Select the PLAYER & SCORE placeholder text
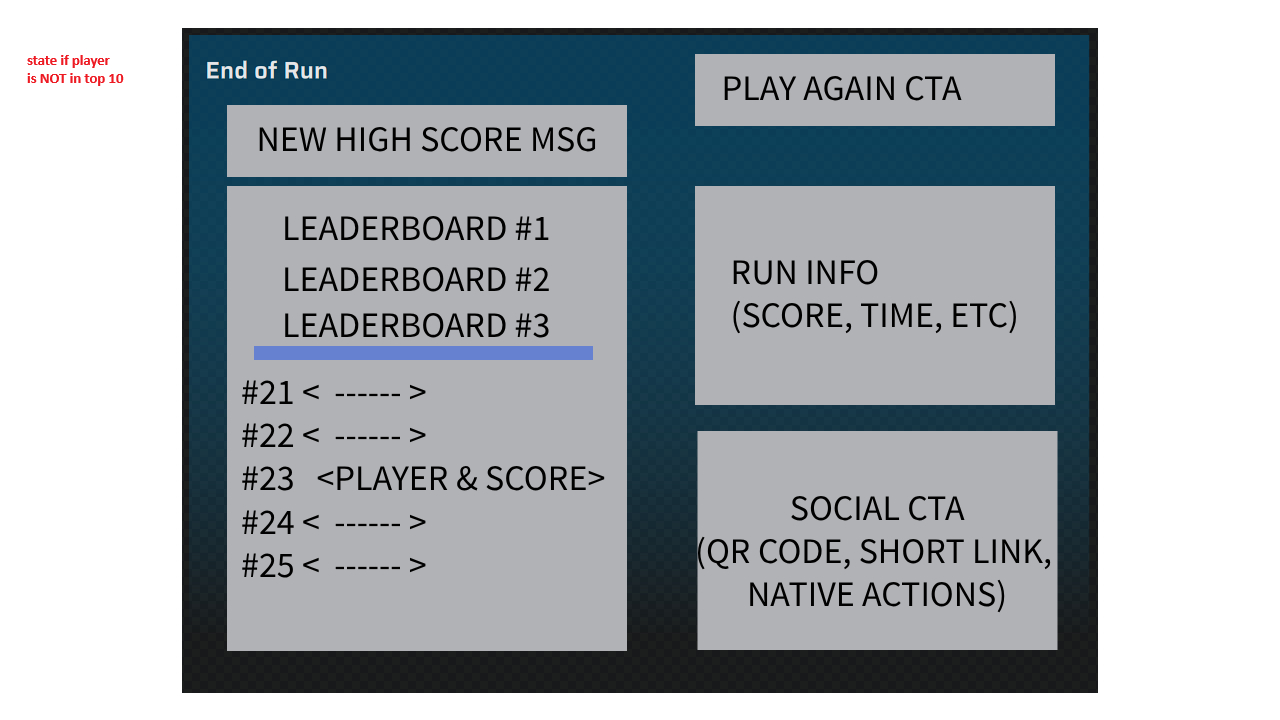1280x720 pixels. coord(461,479)
